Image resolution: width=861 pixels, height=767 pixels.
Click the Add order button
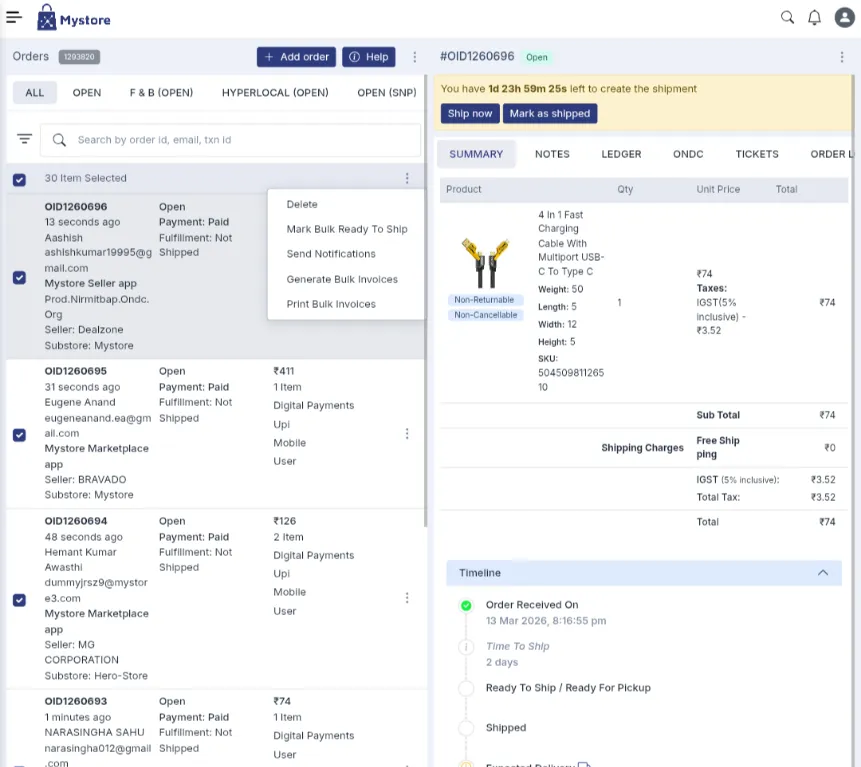pos(296,57)
